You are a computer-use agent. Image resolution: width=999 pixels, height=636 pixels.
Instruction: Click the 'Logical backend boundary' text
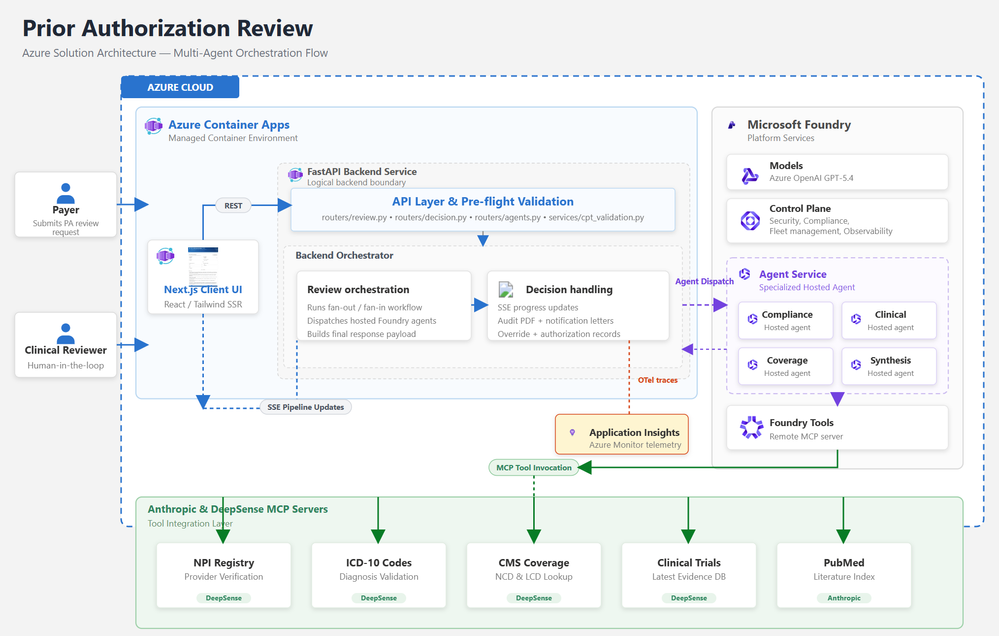[x=356, y=182]
